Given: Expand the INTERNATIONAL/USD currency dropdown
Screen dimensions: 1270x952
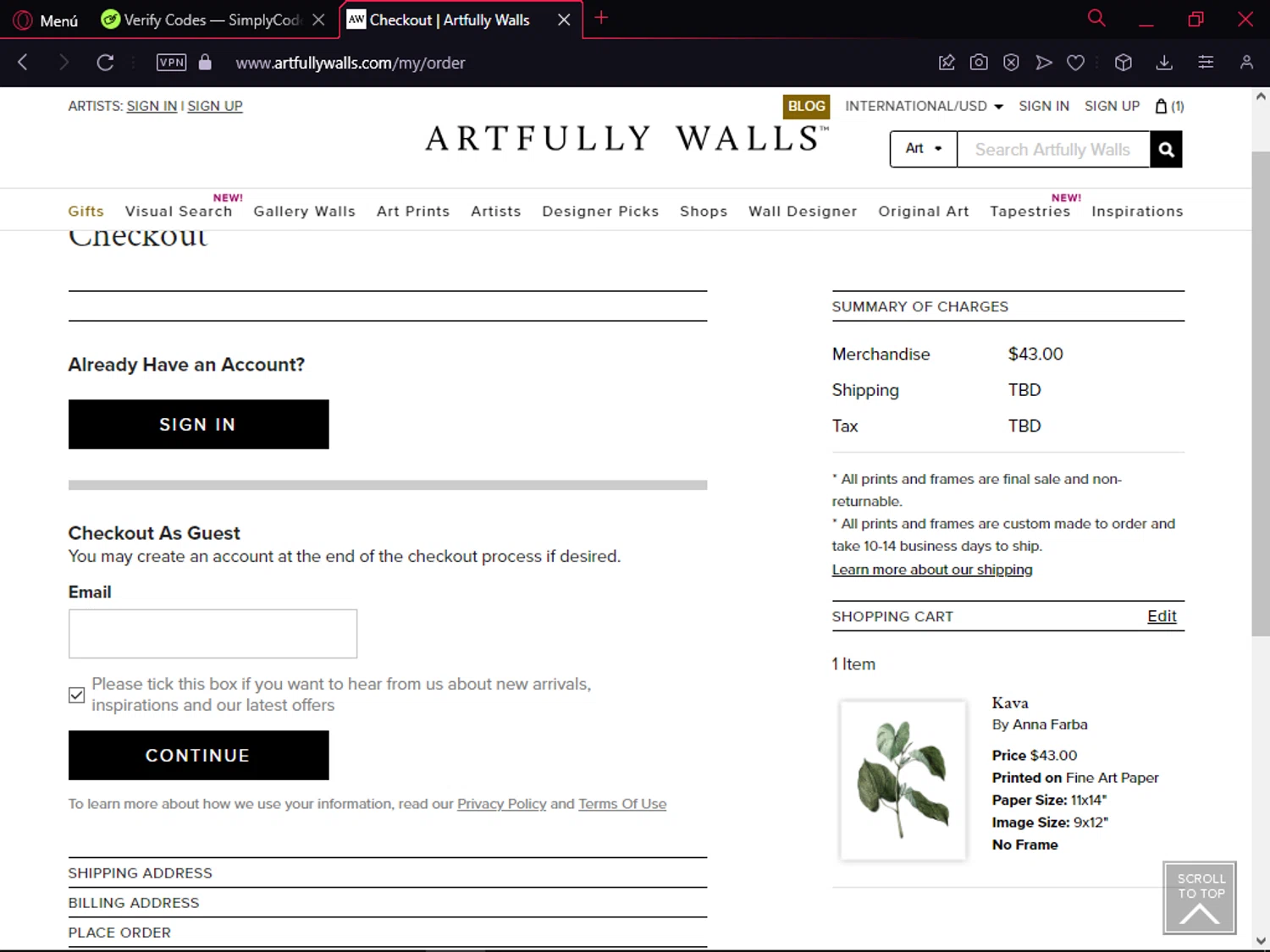Looking at the screenshot, I should click(x=924, y=106).
